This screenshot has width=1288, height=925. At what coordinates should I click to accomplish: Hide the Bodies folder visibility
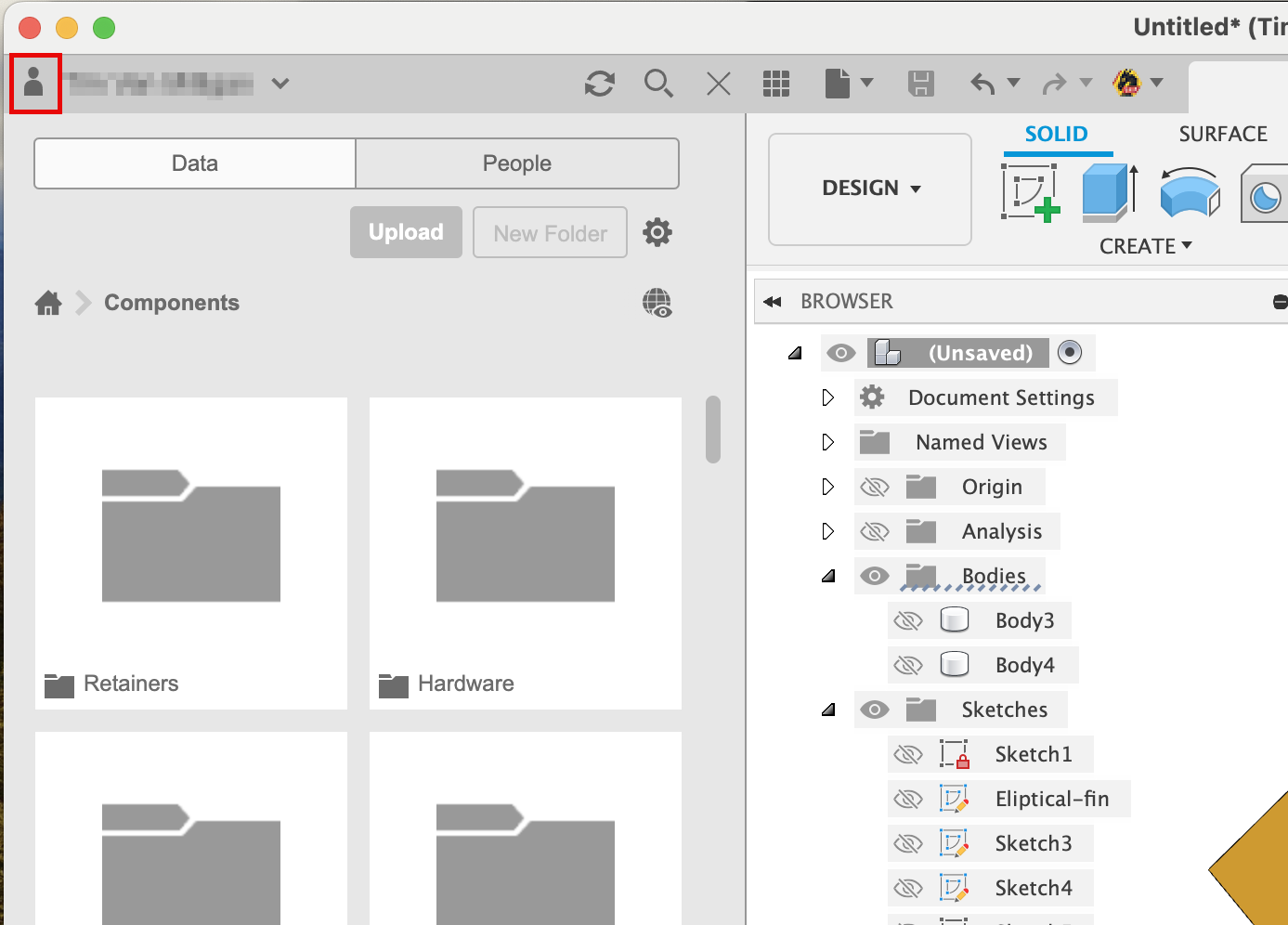tap(874, 576)
